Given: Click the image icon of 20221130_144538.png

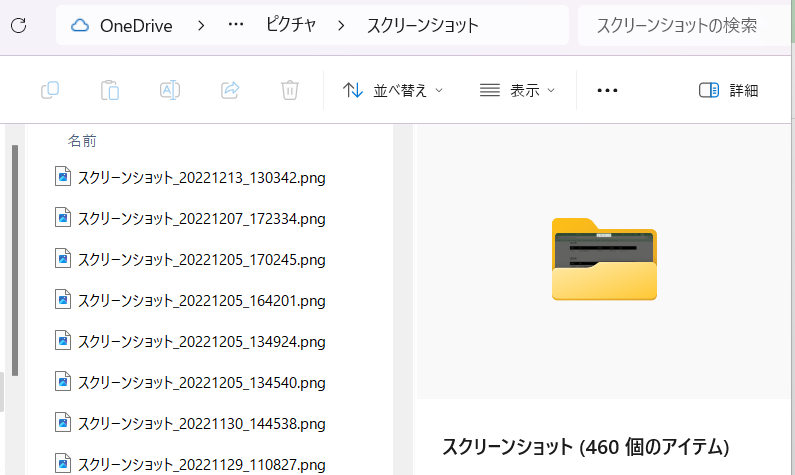Looking at the screenshot, I should (63, 422).
